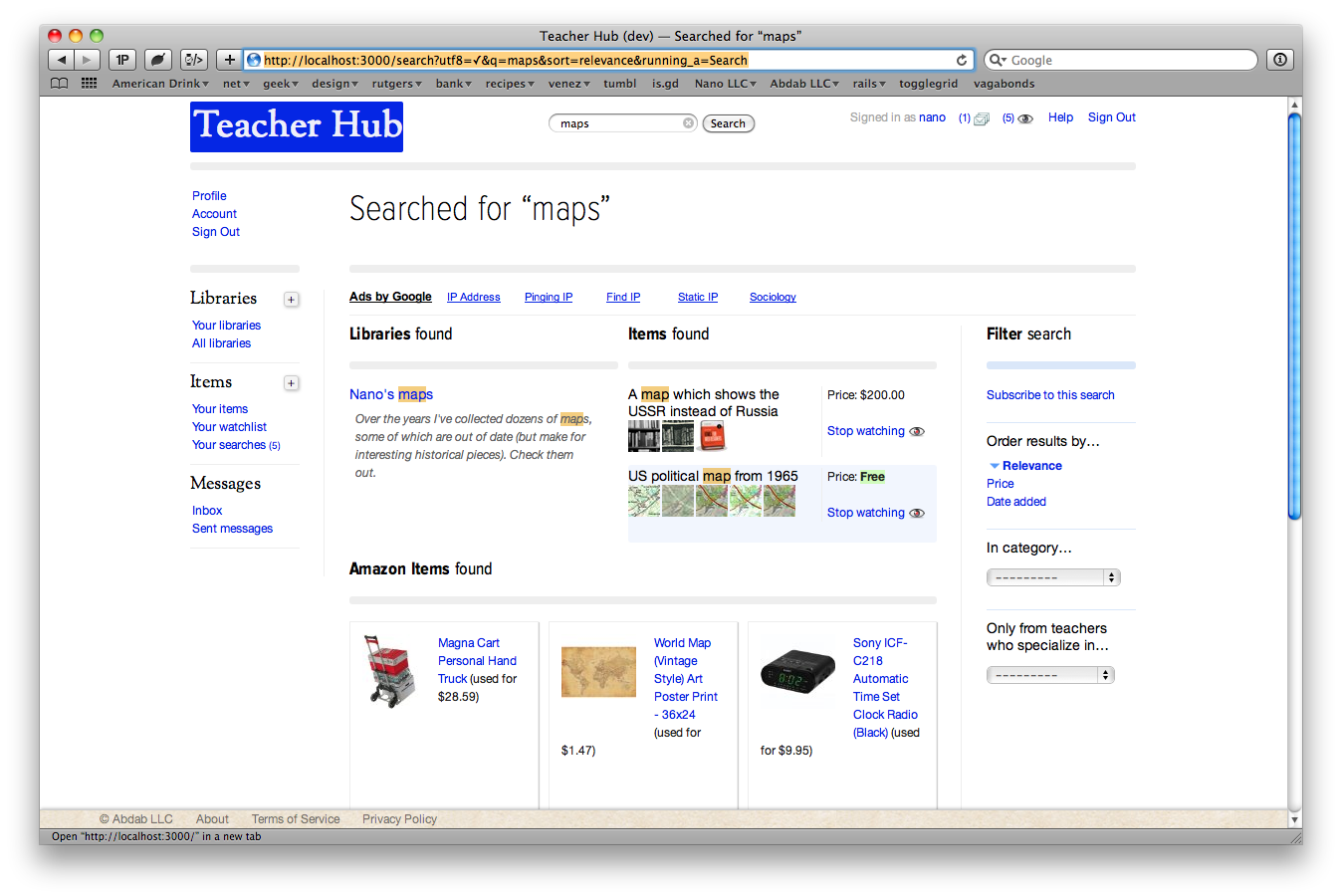The image size is (1342, 896).
Task: Sort results by Date added
Action: (1015, 502)
